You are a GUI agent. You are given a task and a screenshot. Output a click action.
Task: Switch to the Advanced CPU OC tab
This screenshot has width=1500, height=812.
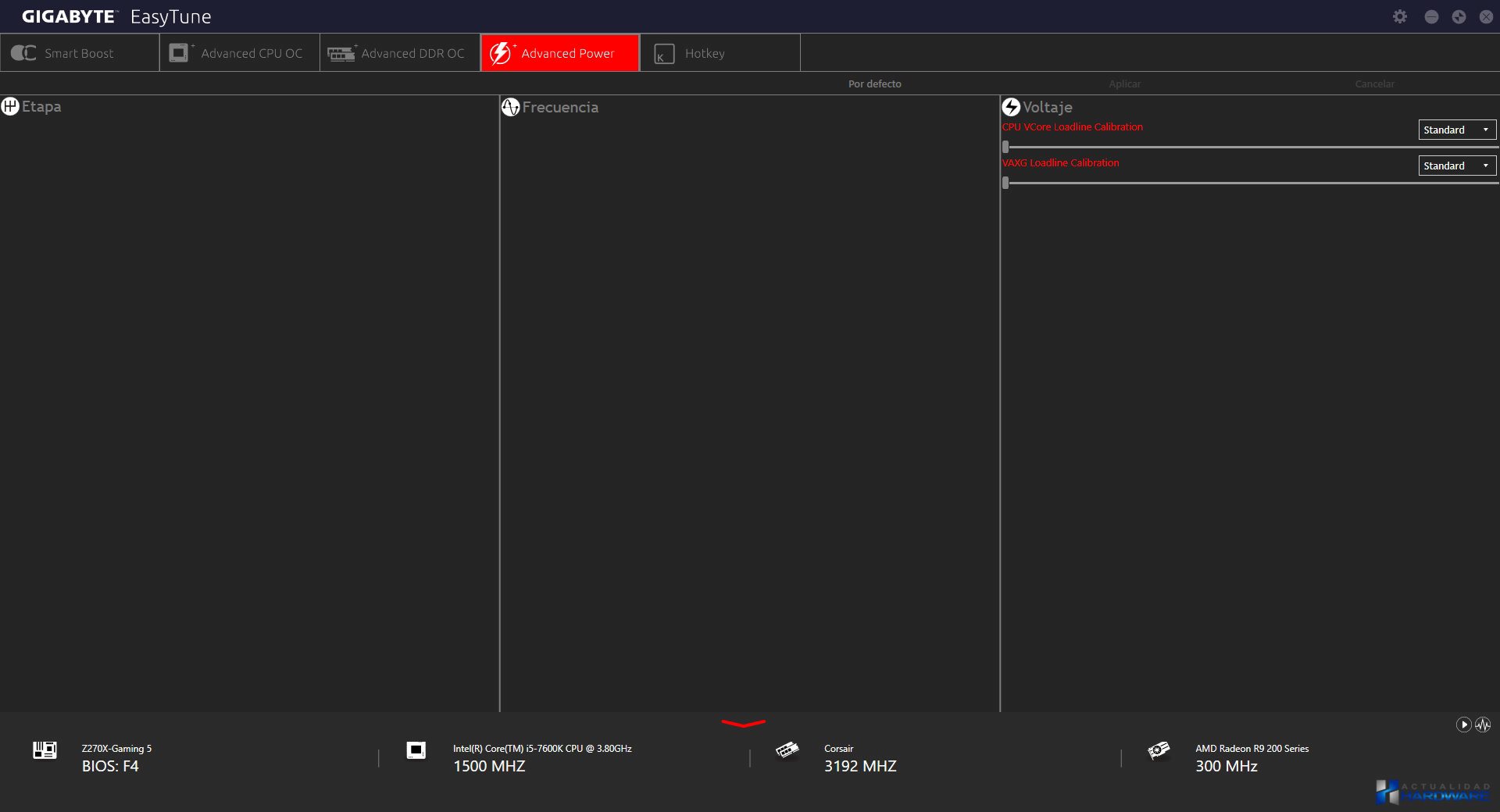point(240,53)
